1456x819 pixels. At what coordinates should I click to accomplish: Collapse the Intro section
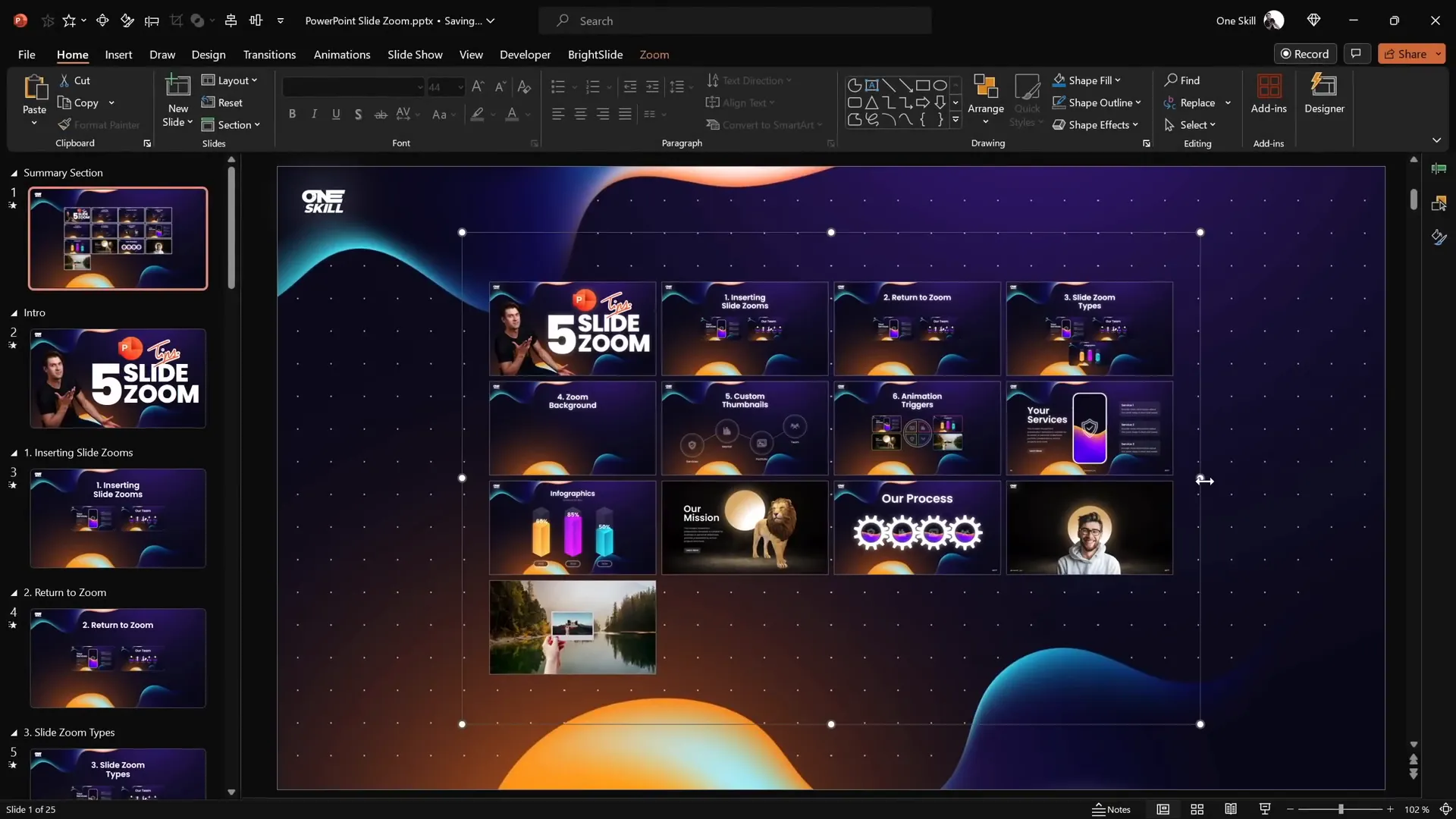pyautogui.click(x=14, y=313)
